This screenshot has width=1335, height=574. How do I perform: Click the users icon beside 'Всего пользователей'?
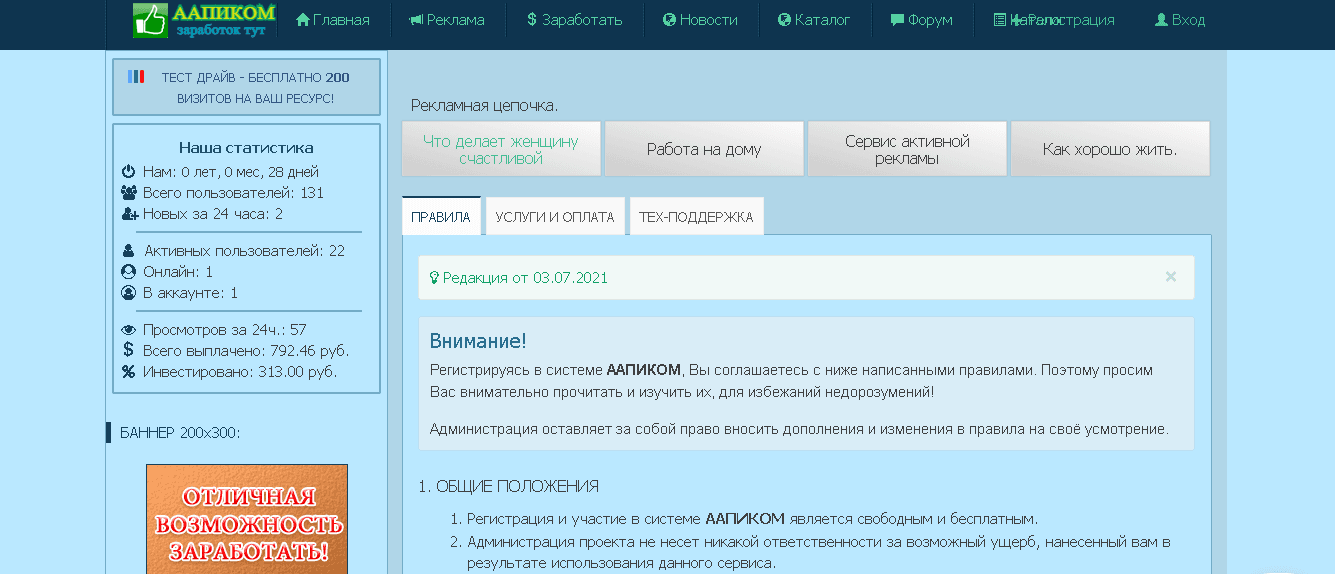pos(128,193)
